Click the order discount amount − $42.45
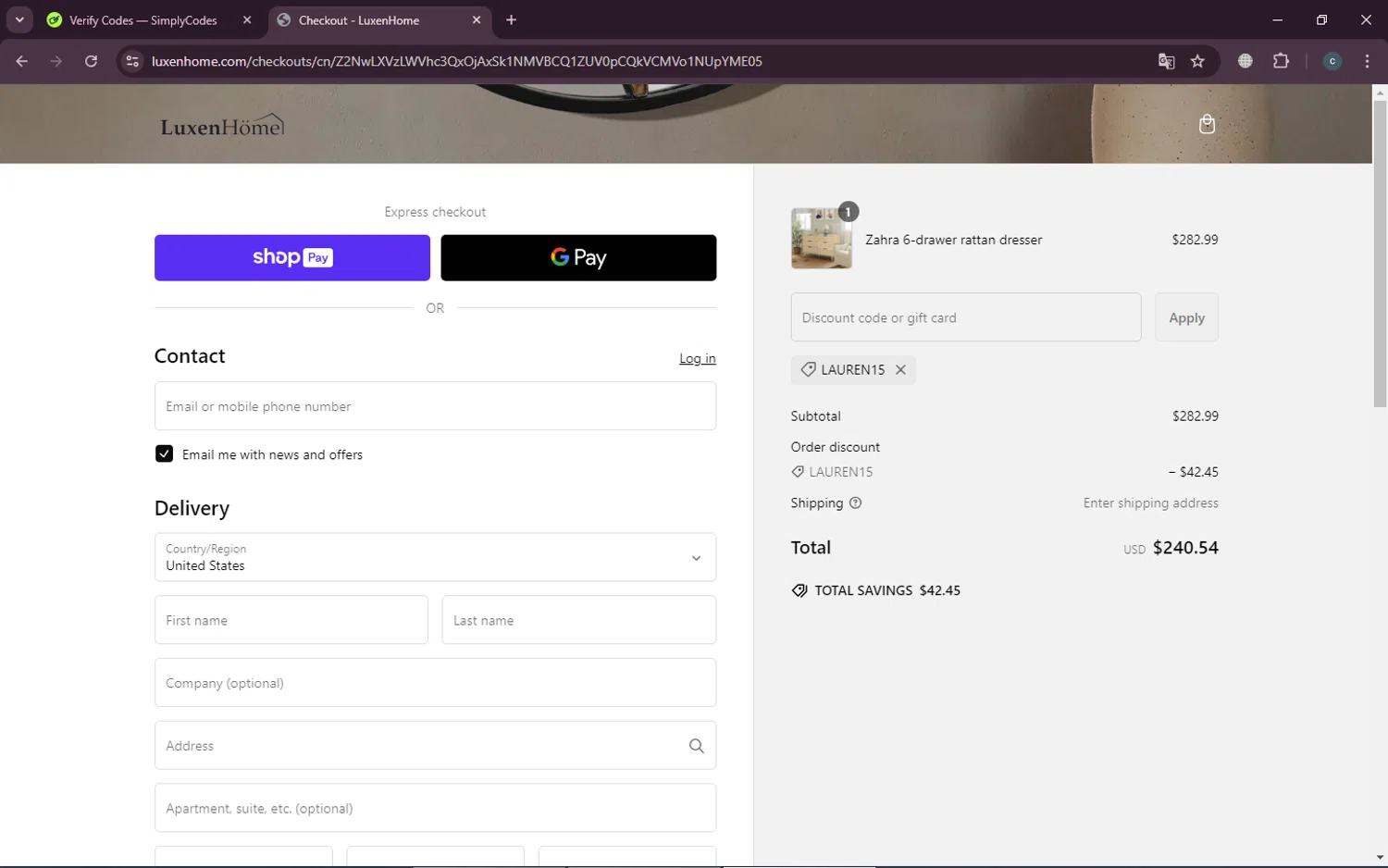This screenshot has height=868, width=1388. coord(1194,472)
